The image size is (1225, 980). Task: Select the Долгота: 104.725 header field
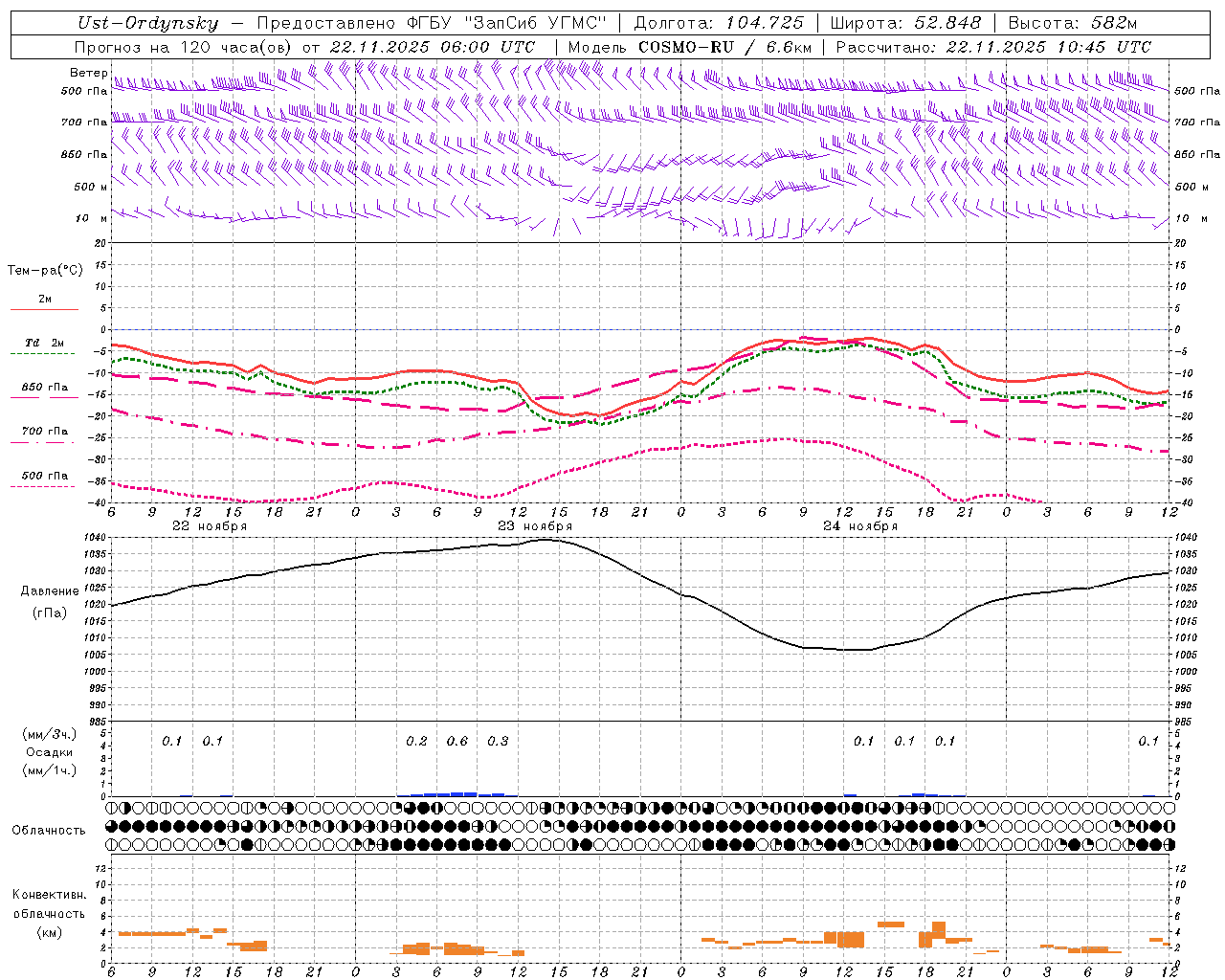[x=719, y=23]
